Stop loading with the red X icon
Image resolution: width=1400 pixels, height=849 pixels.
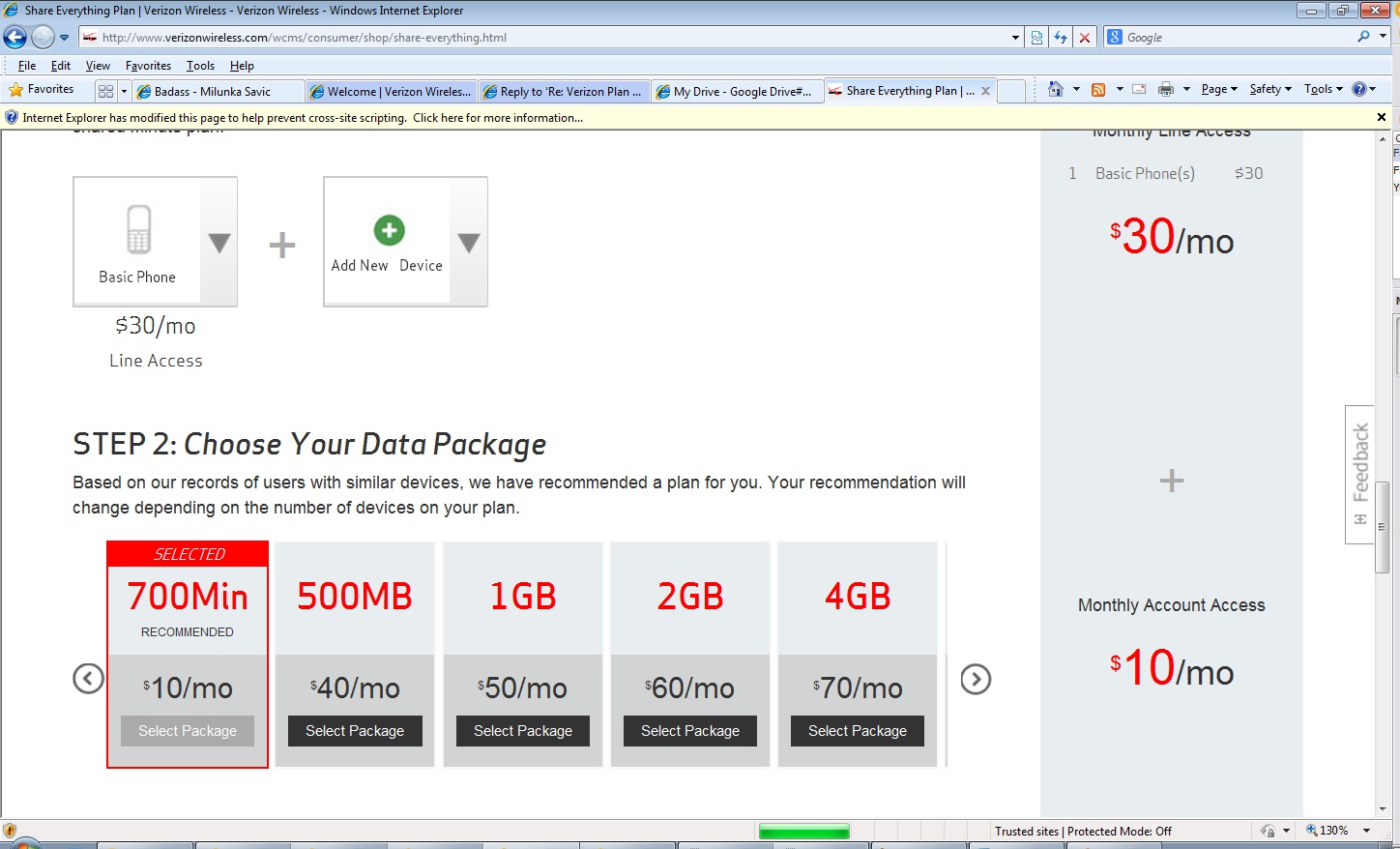click(x=1085, y=38)
